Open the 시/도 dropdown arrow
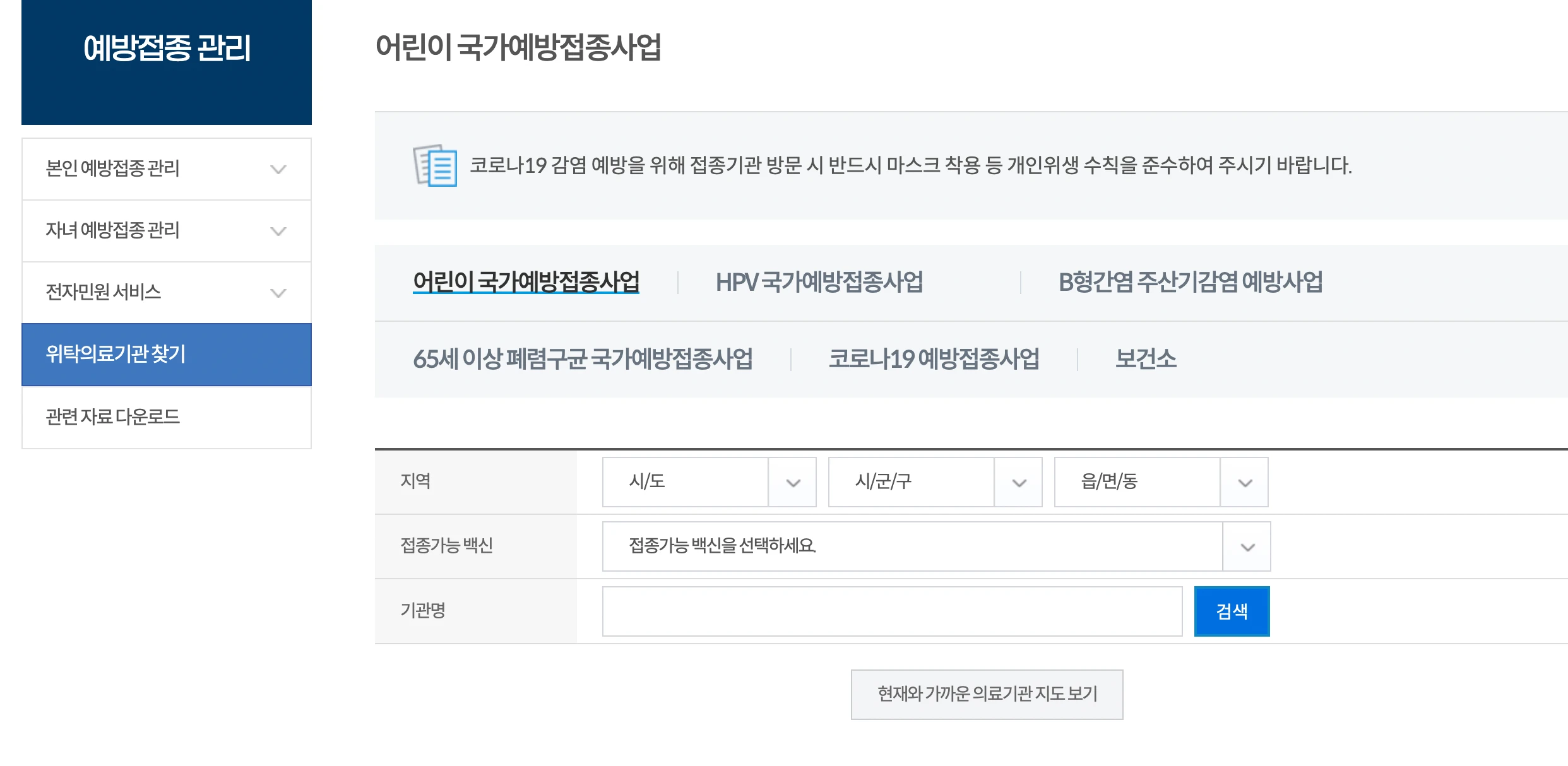Screen dimensions: 1568x766 [x=793, y=483]
